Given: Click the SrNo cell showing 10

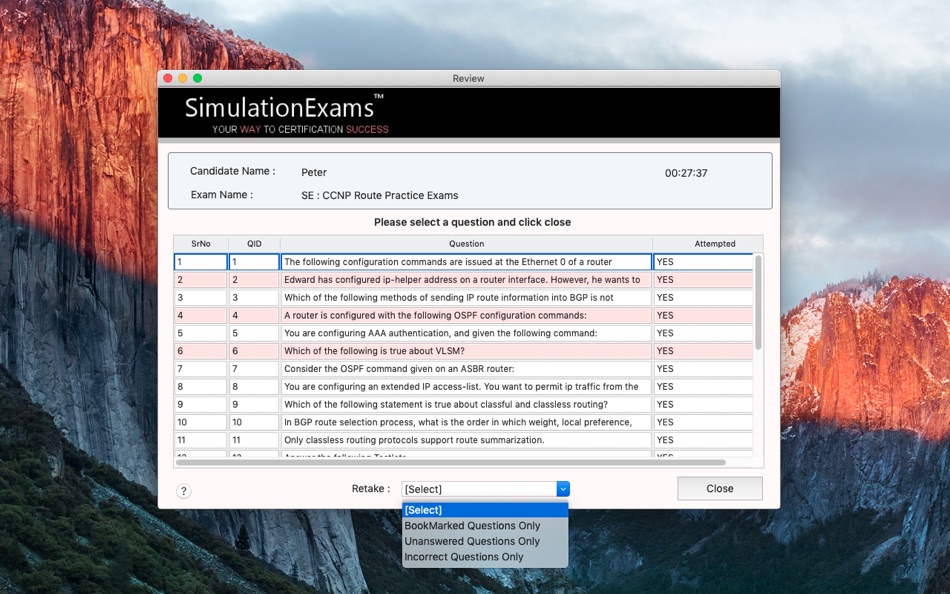Looking at the screenshot, I should (201, 422).
